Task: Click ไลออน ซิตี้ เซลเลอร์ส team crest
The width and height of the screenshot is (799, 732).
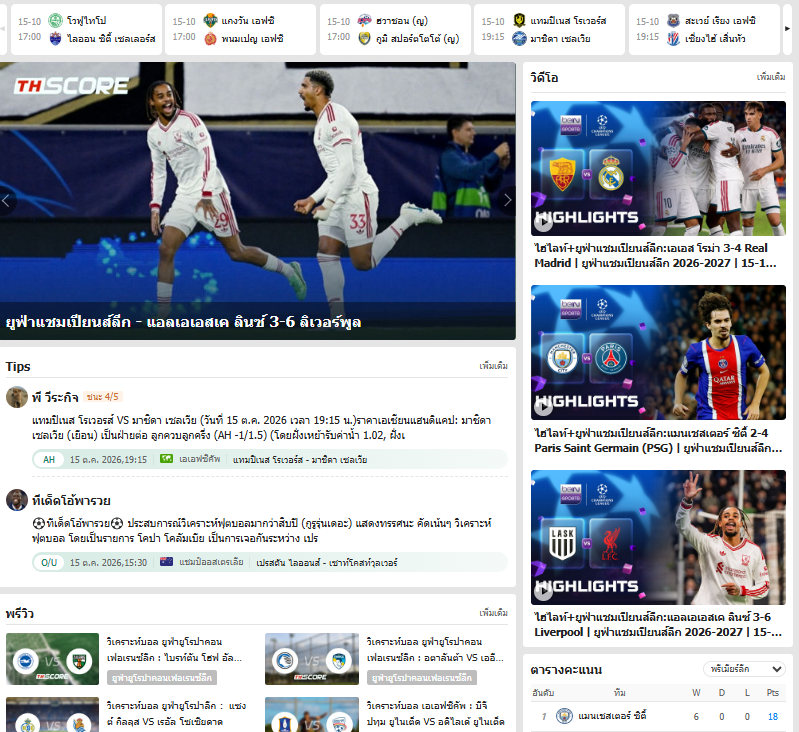Action: [55, 38]
